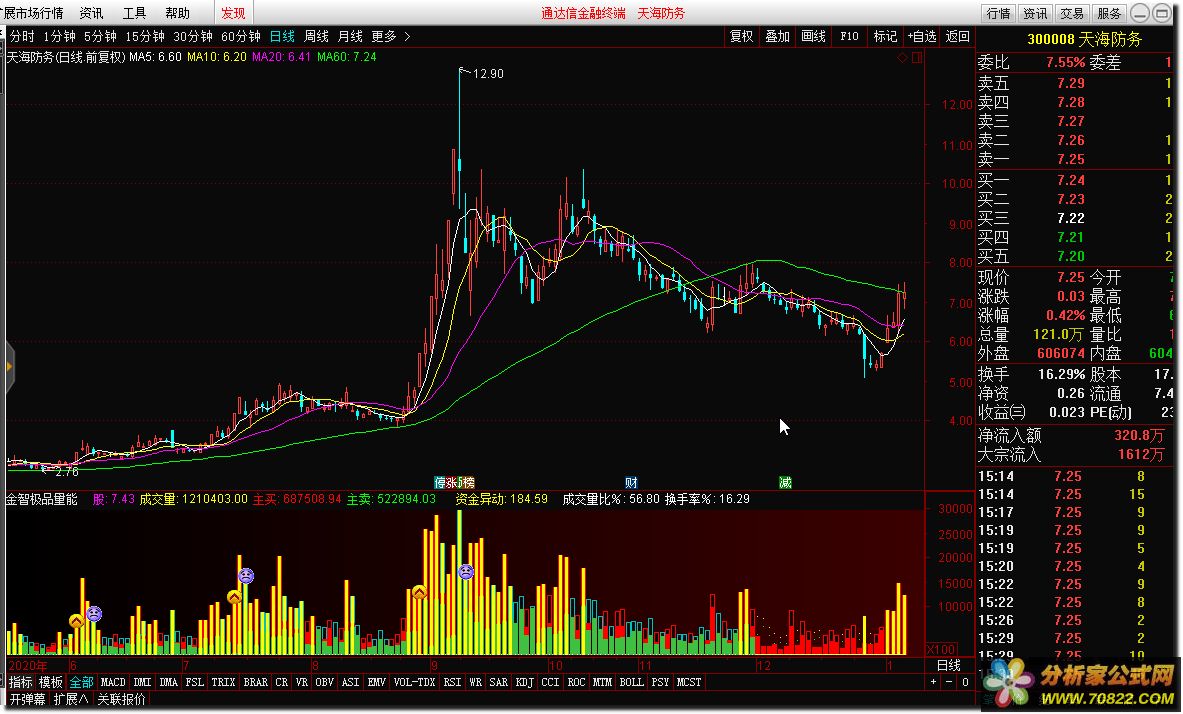1183x714 pixels.
Task: Click the 0 reset button at bottom right
Action: (x=965, y=682)
